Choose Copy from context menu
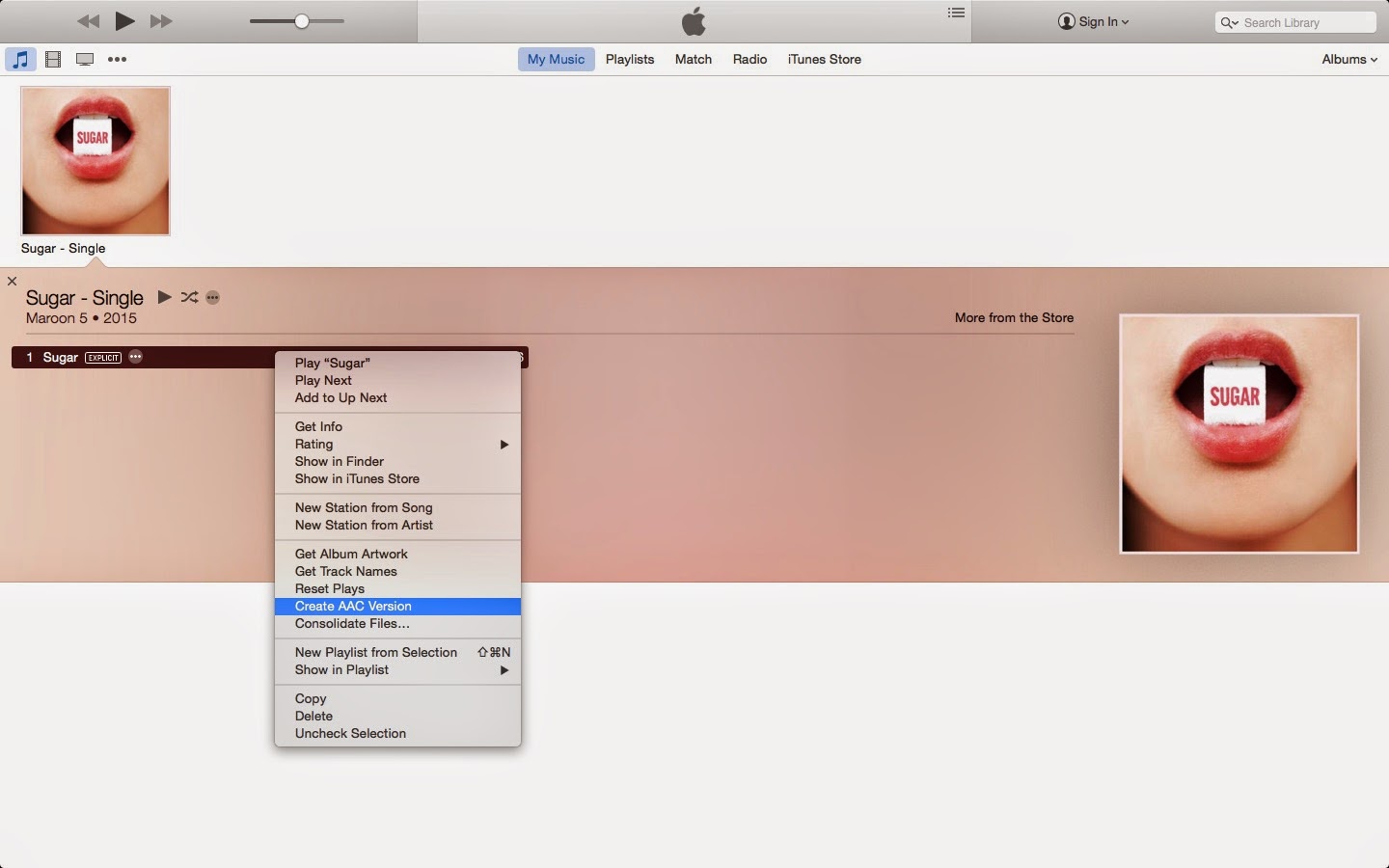 pyautogui.click(x=397, y=698)
